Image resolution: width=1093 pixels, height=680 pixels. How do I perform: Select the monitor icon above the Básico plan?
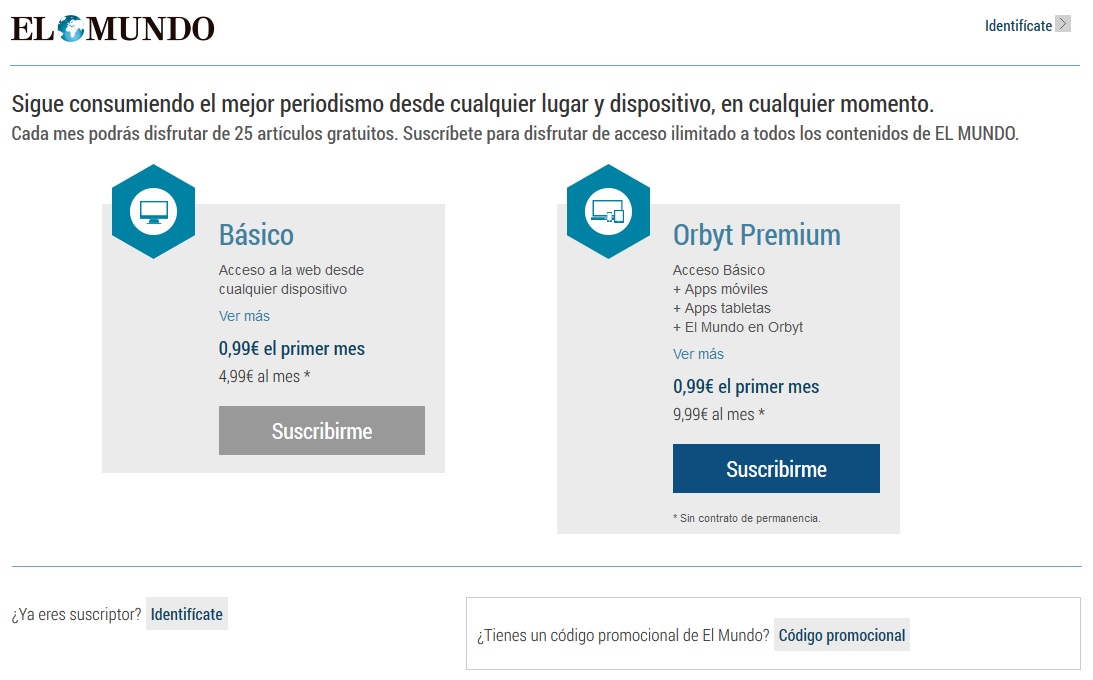(x=153, y=209)
